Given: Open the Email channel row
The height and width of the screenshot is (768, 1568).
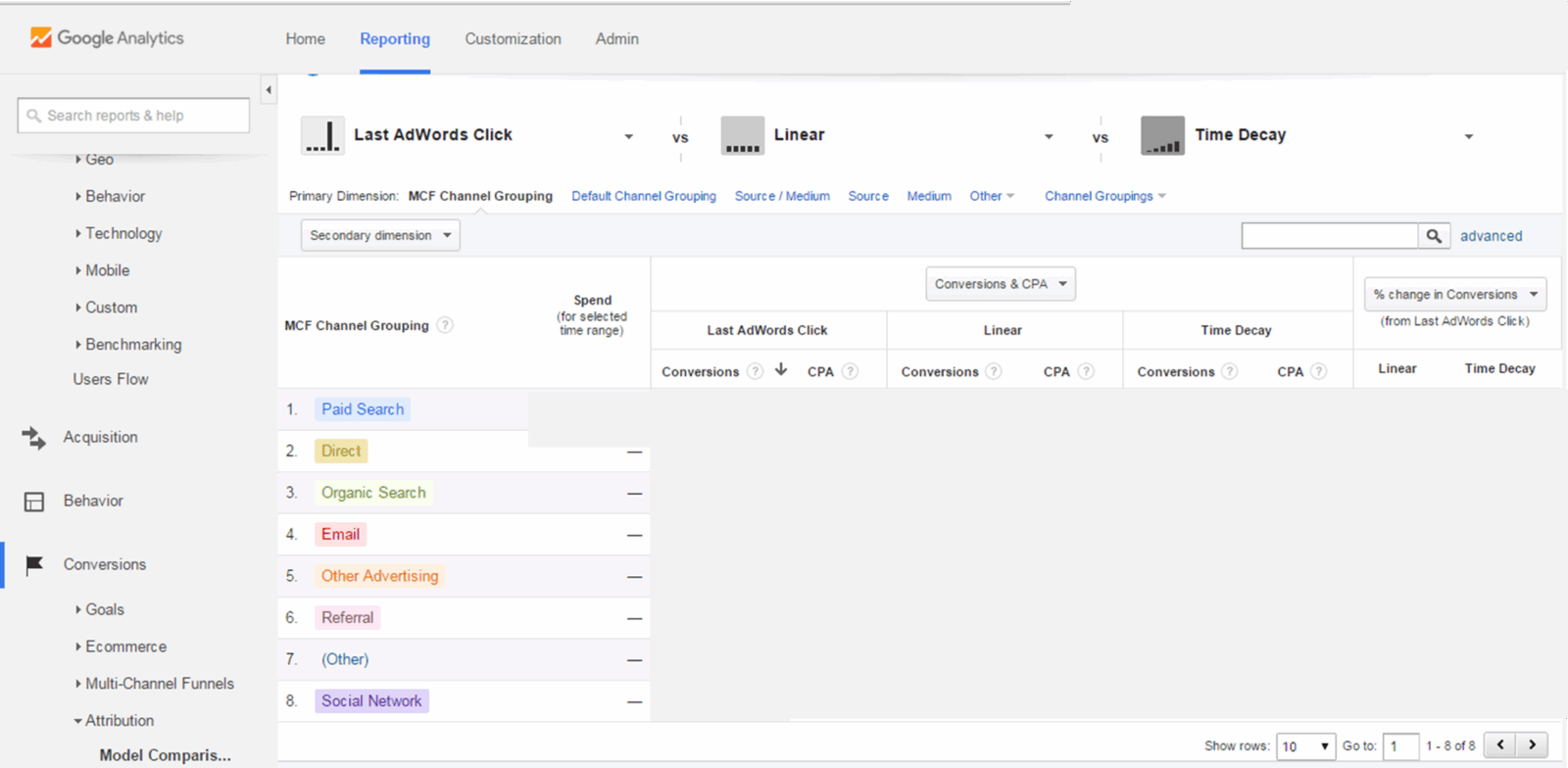Looking at the screenshot, I should 340,535.
